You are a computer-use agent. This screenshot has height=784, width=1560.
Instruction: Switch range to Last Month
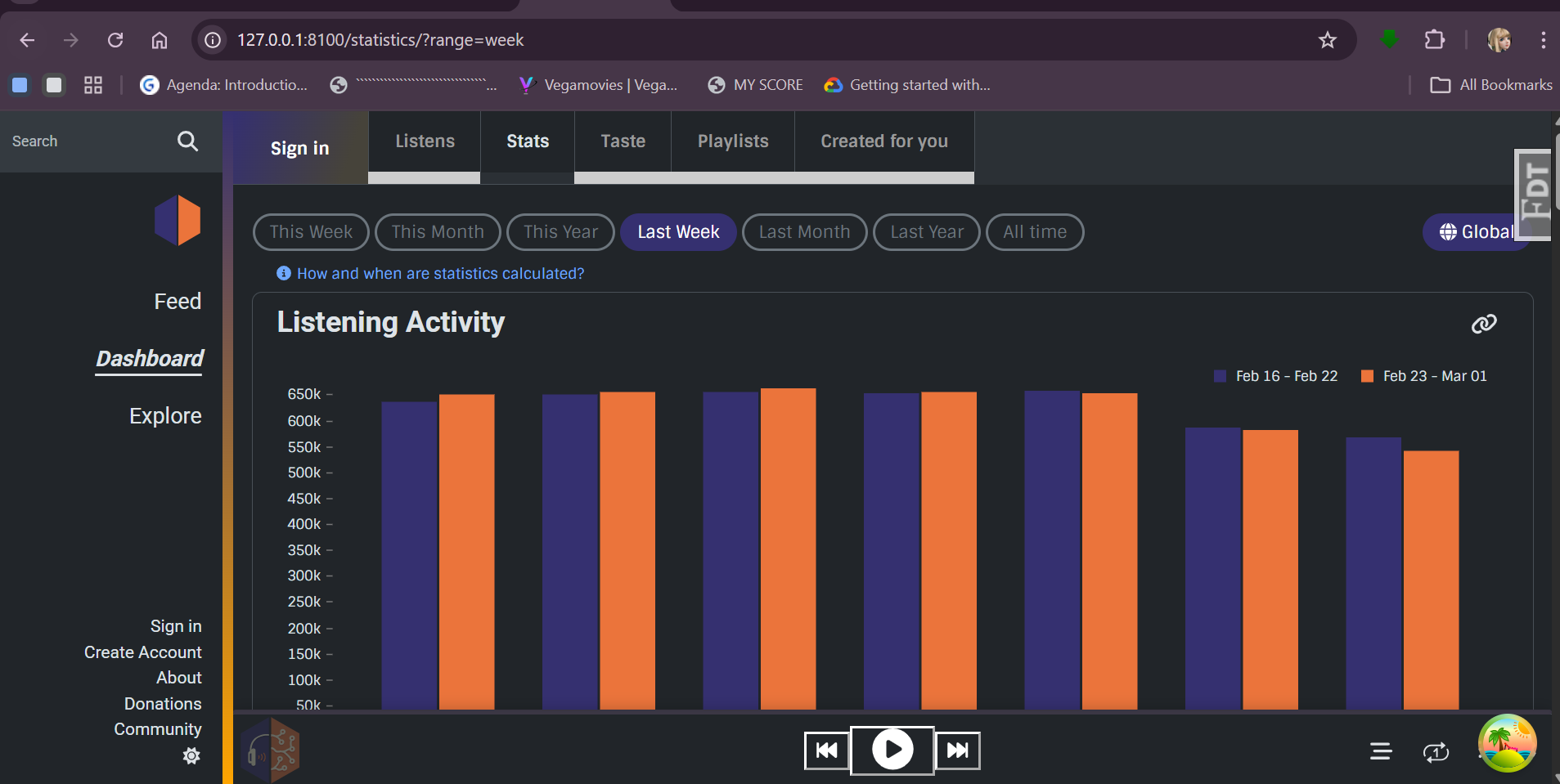(804, 232)
